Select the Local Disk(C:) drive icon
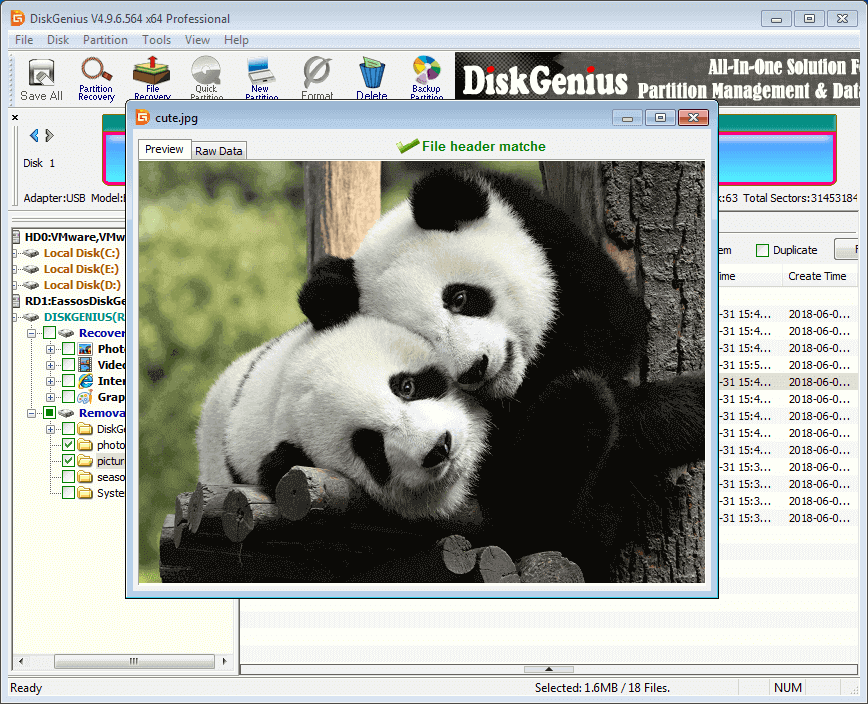 [x=31, y=253]
